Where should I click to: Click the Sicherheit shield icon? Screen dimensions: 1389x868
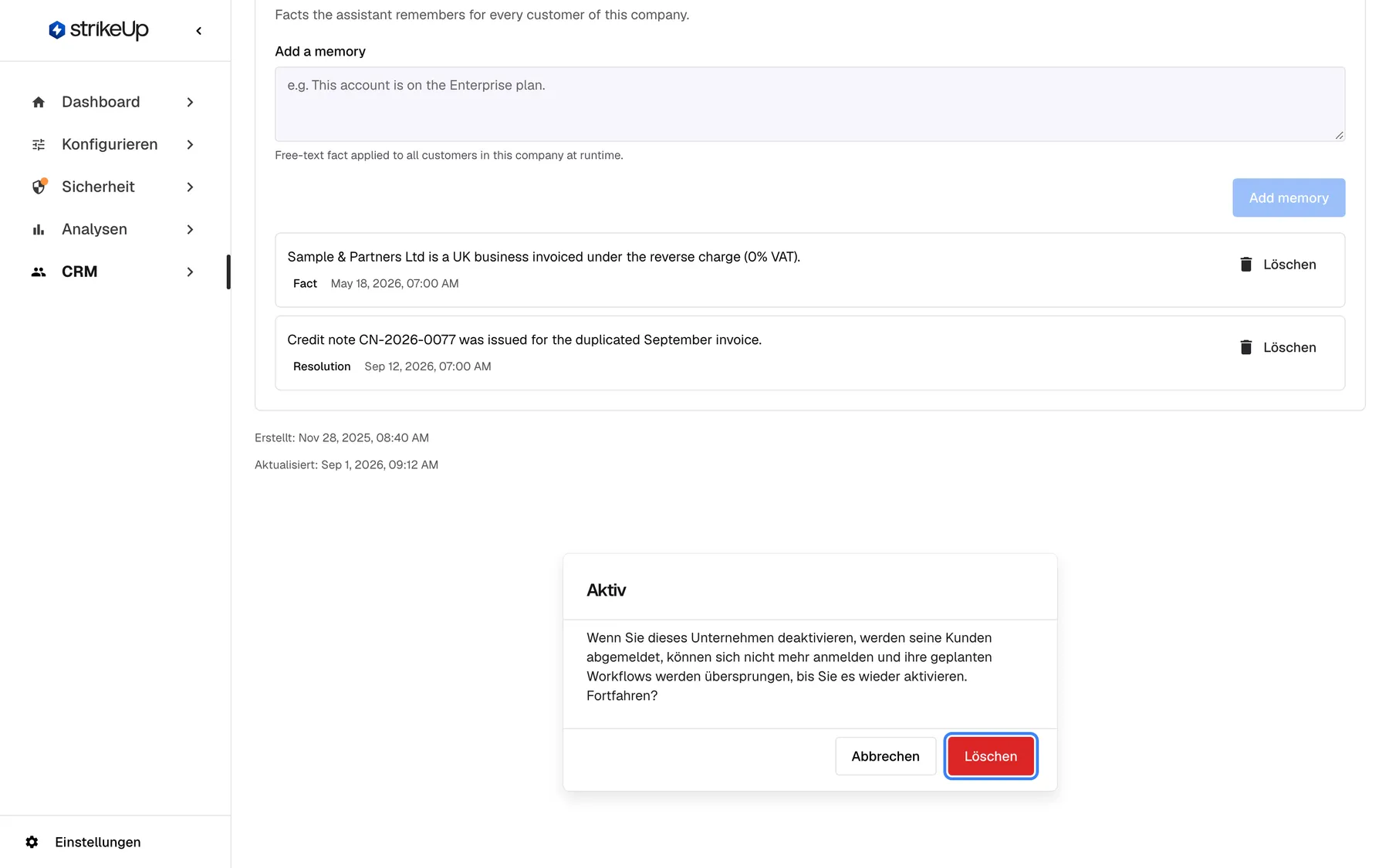click(x=39, y=187)
